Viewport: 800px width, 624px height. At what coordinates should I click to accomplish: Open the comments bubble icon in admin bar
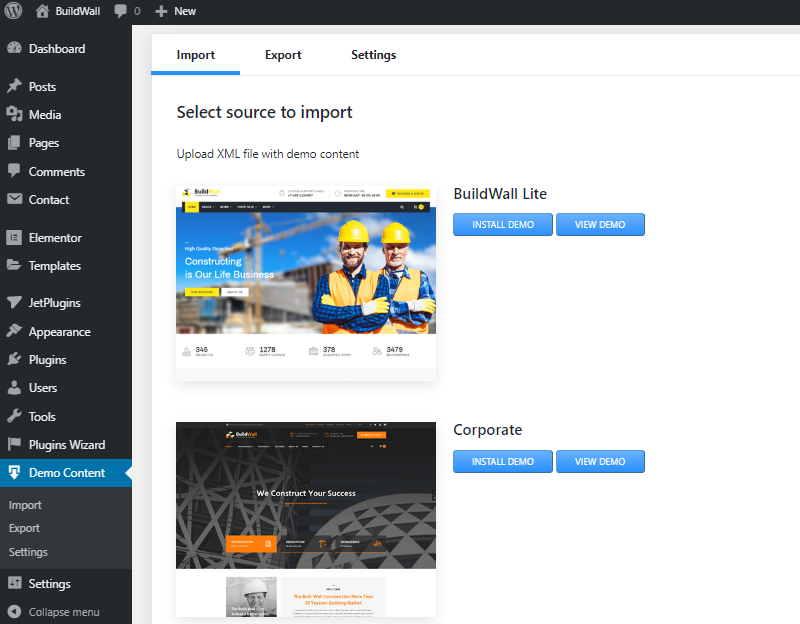[121, 11]
